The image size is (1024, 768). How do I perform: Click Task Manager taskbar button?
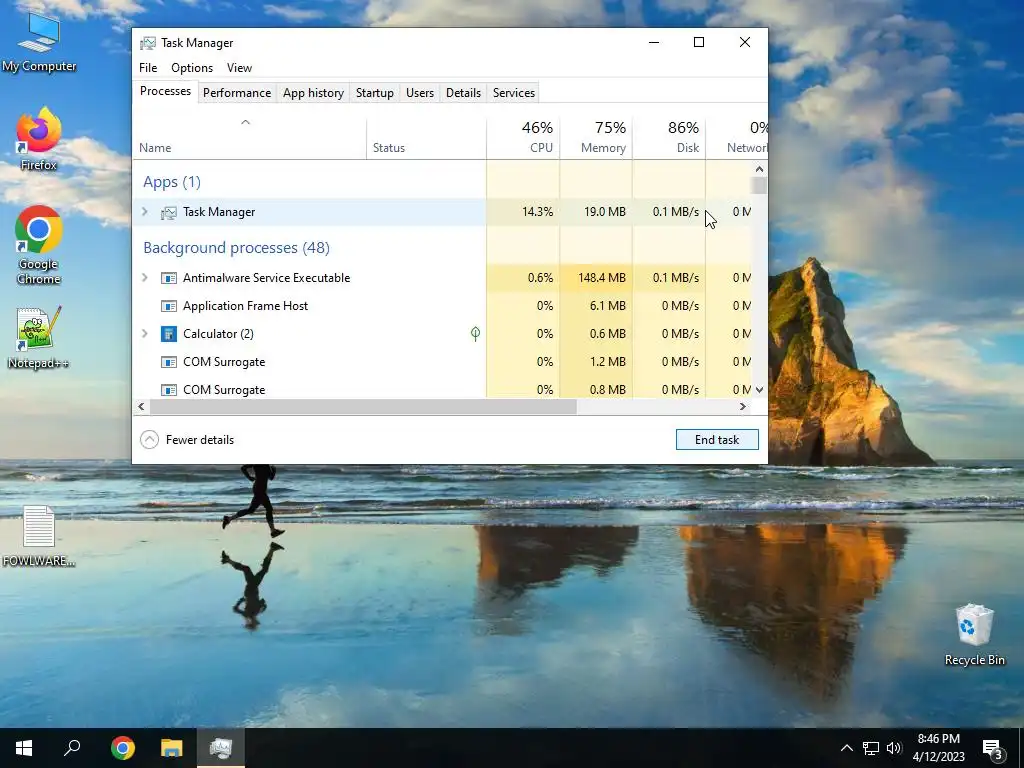[x=221, y=748]
